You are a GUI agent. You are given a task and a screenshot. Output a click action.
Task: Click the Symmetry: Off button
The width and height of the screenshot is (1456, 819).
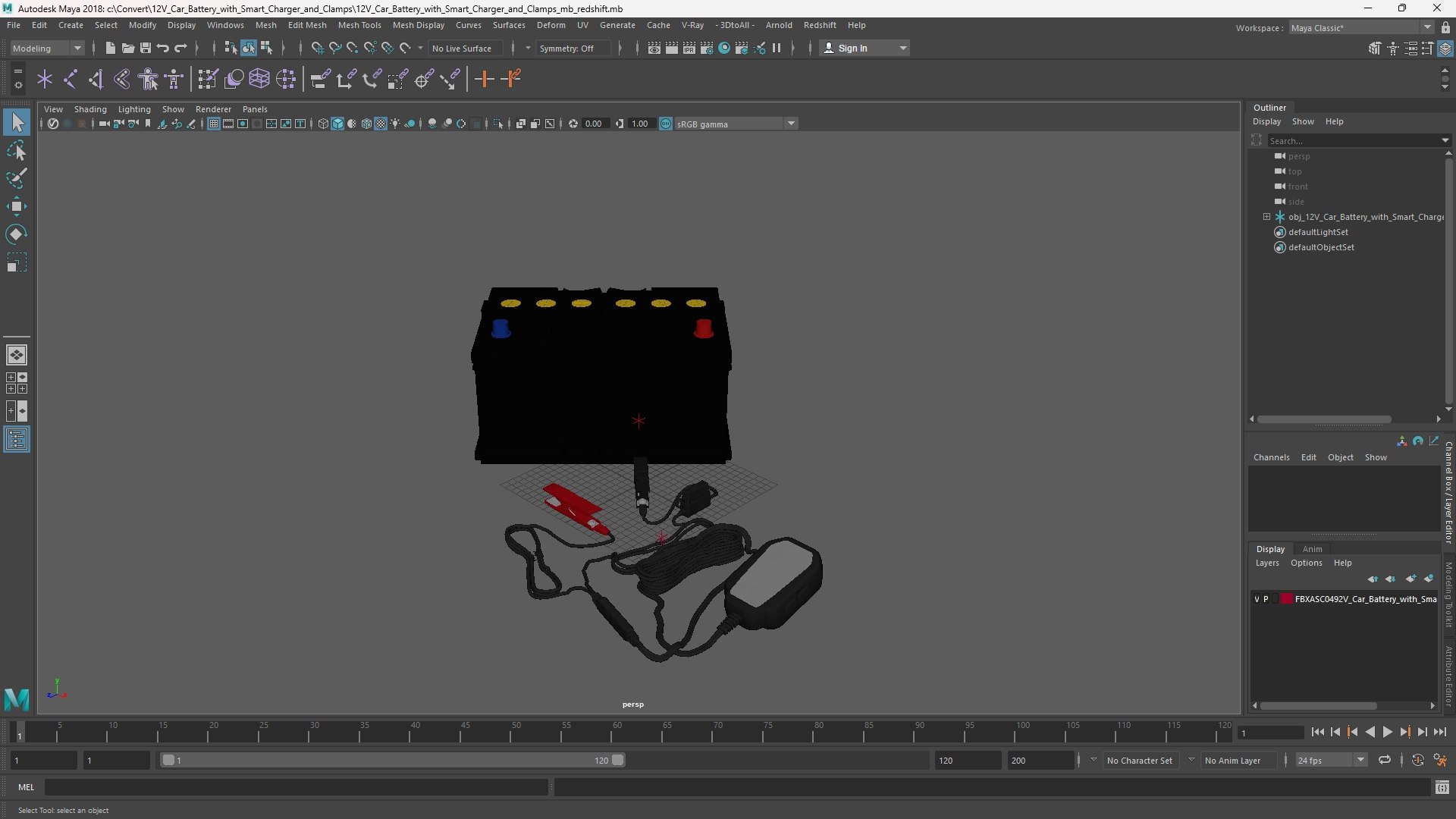point(573,48)
